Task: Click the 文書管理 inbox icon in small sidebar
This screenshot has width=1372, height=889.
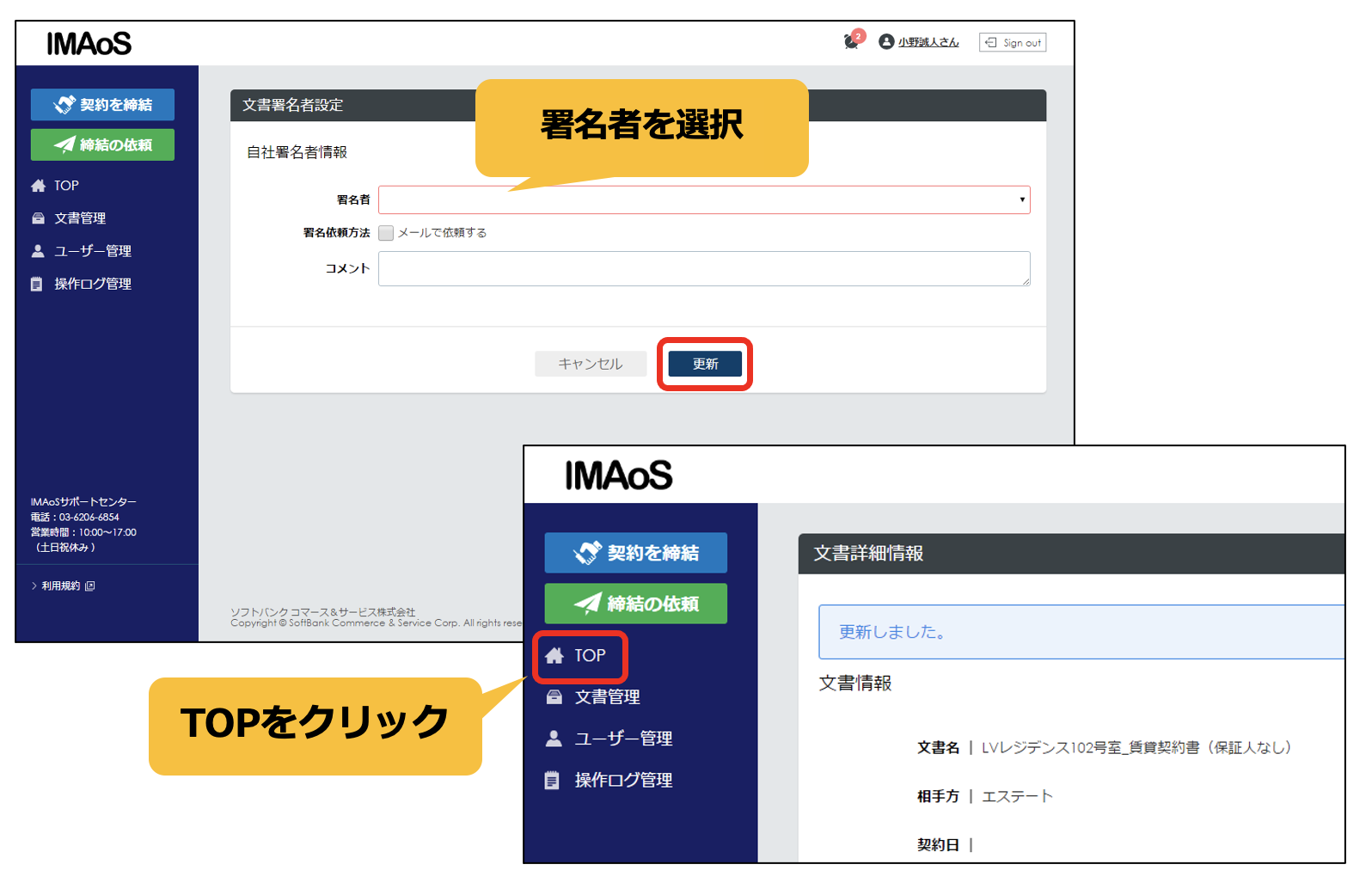Action: pyautogui.click(x=39, y=218)
